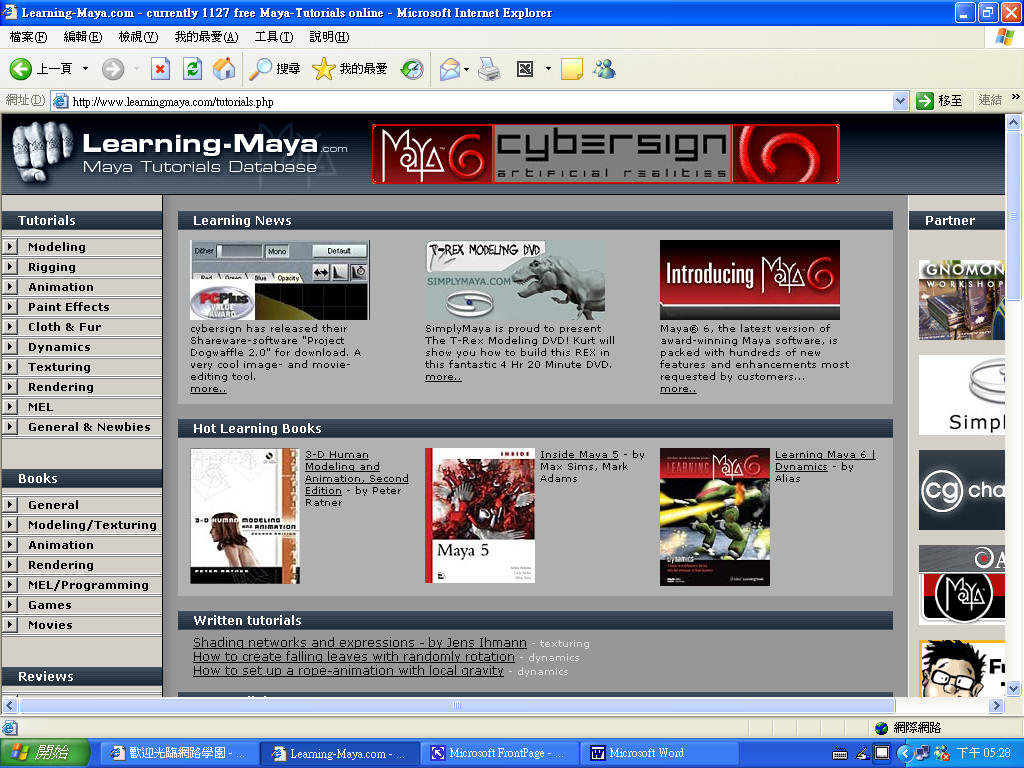
Task: Click the vertical scrollbar down arrow
Action: (x=1014, y=688)
